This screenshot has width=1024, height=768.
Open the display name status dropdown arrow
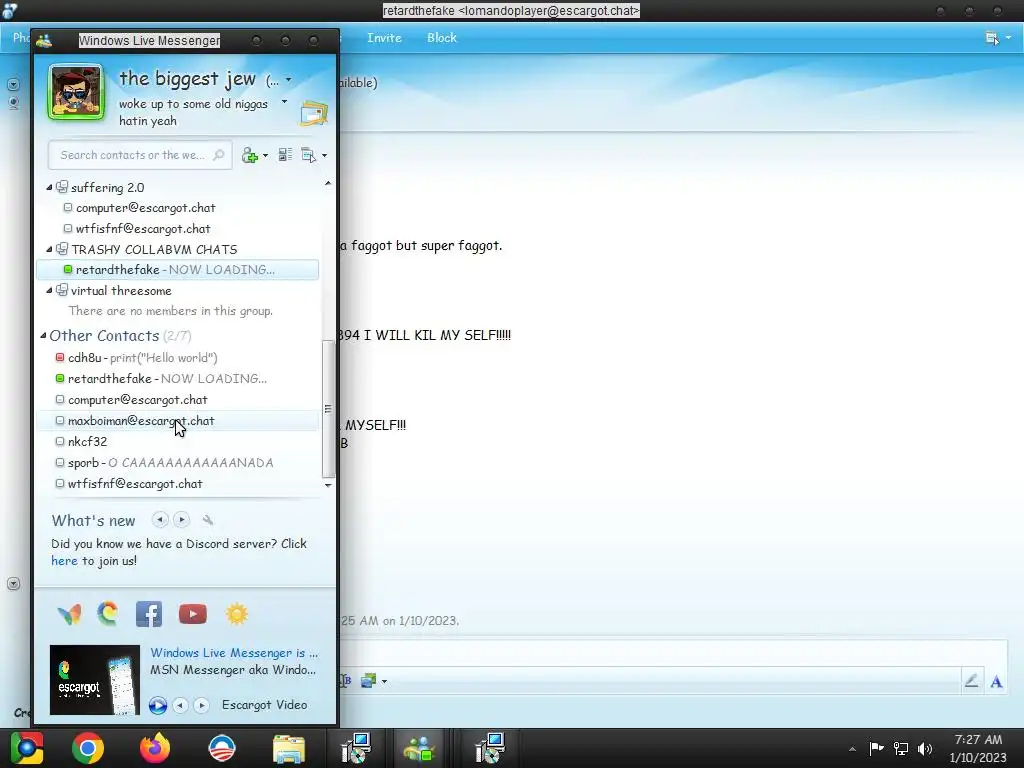click(289, 80)
